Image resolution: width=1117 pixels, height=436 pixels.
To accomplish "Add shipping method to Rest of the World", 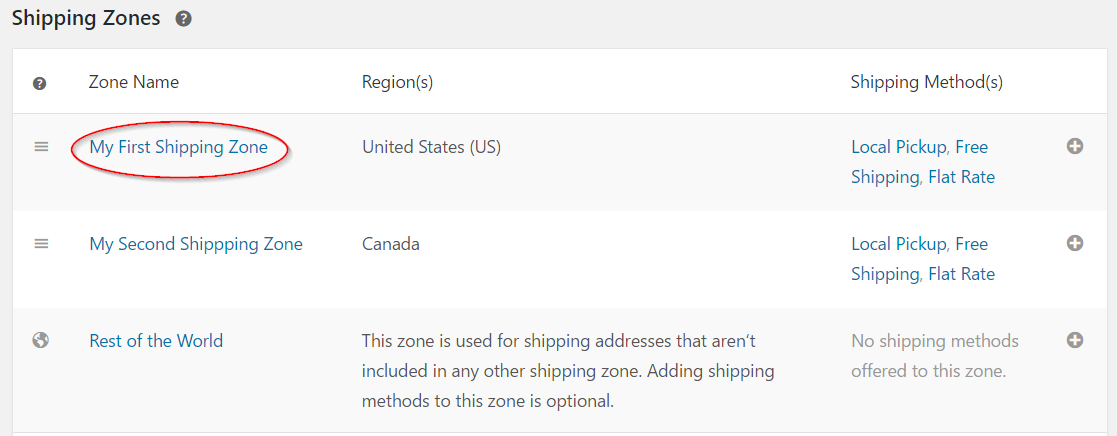I will (1075, 340).
